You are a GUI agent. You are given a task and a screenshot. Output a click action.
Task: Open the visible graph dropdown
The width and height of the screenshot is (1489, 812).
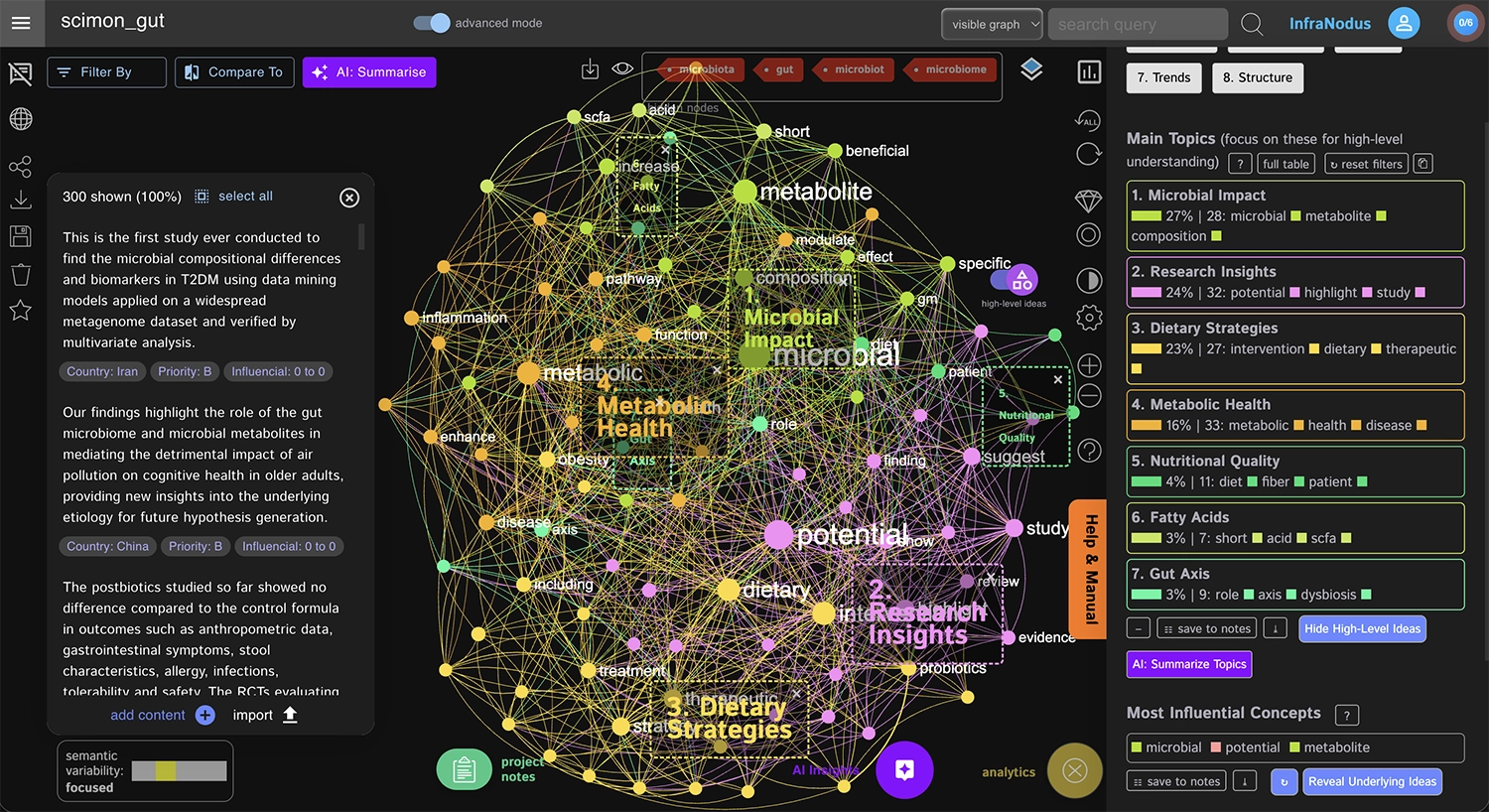point(992,24)
